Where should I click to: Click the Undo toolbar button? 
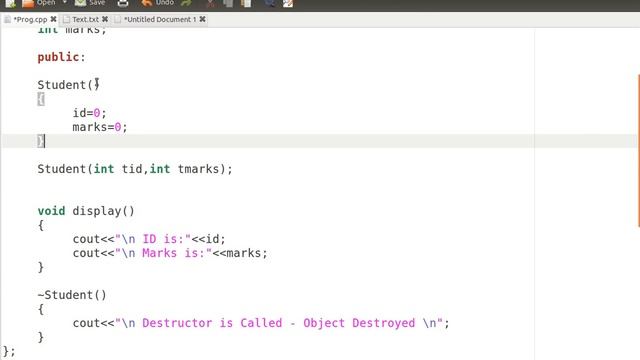[x=157, y=3]
